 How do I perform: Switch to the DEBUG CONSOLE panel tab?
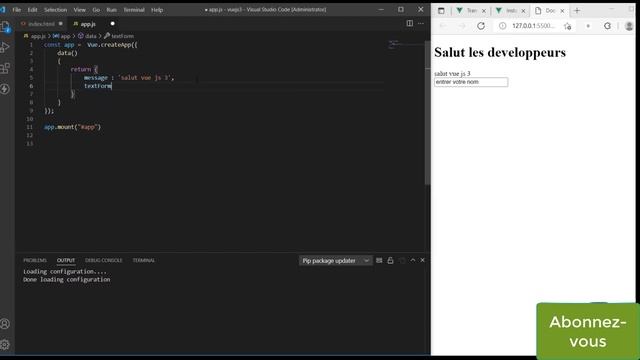click(x=104, y=260)
